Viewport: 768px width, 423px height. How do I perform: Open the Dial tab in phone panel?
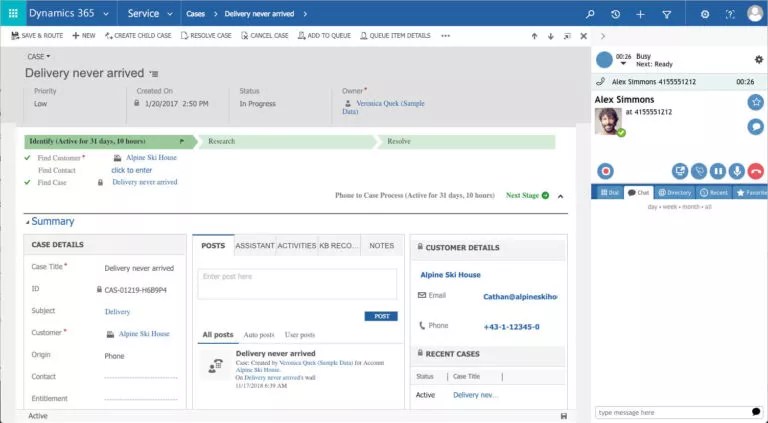tap(609, 192)
